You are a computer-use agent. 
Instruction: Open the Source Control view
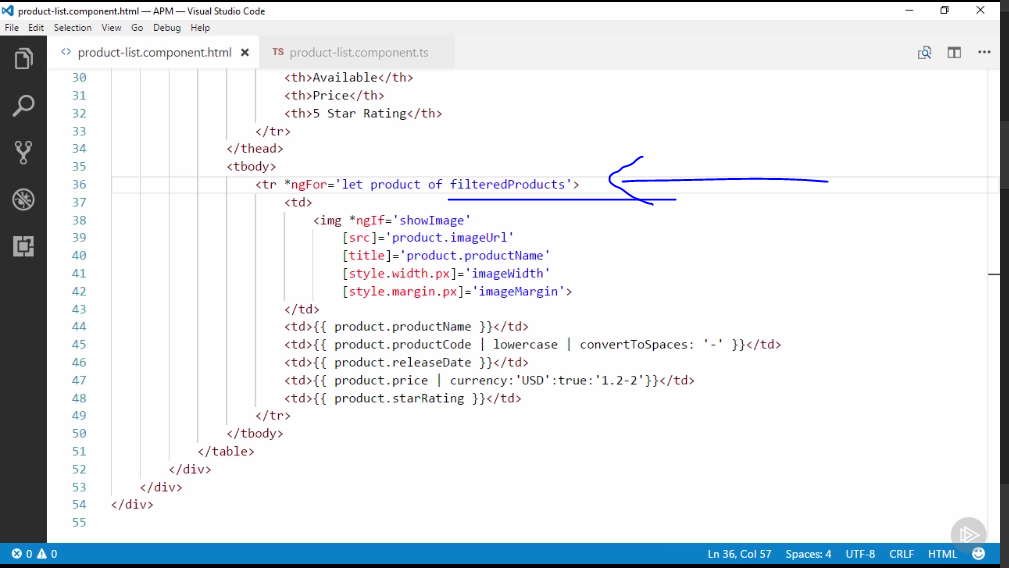tap(23, 152)
